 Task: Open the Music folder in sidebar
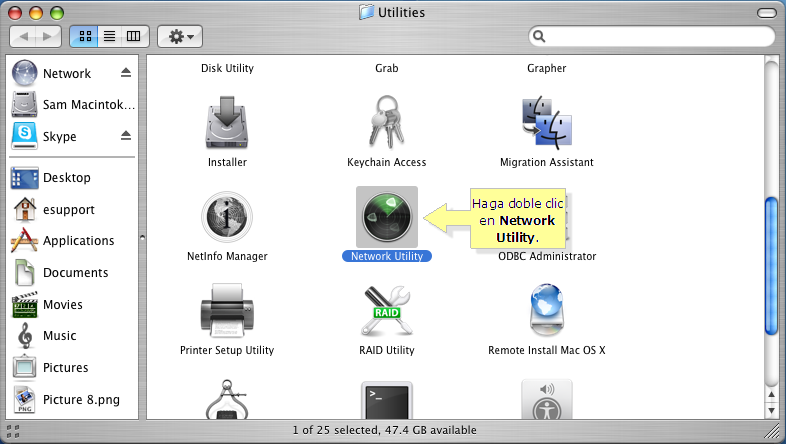(46, 335)
